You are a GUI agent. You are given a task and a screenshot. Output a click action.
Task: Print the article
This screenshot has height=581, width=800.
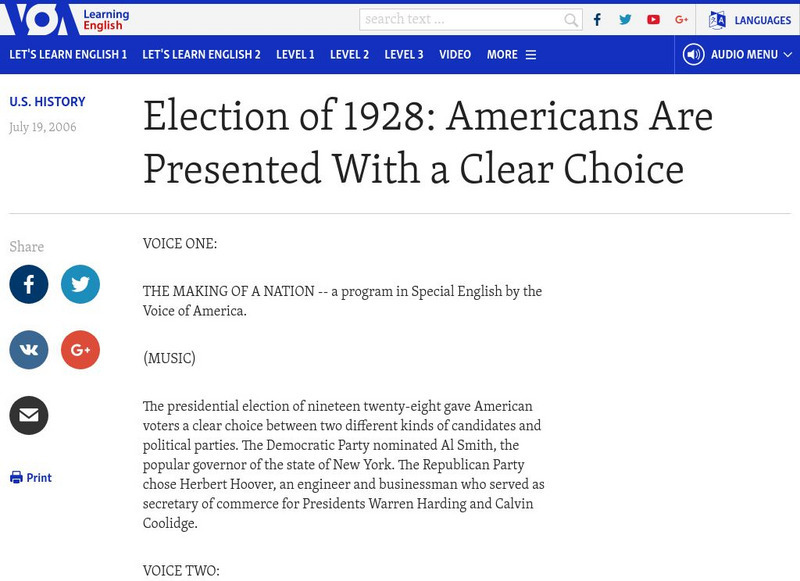point(31,478)
